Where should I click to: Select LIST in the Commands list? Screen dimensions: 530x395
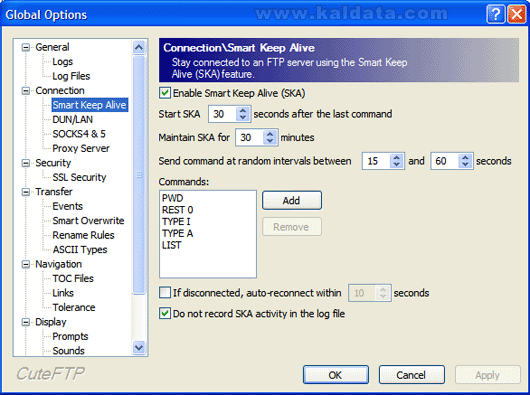(x=172, y=245)
